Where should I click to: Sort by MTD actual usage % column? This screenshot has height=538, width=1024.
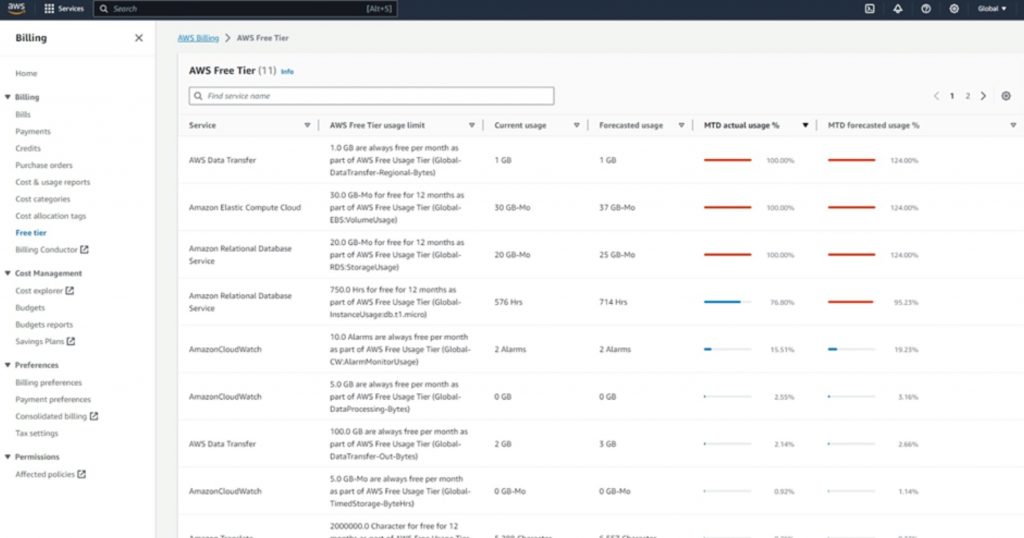coord(805,125)
